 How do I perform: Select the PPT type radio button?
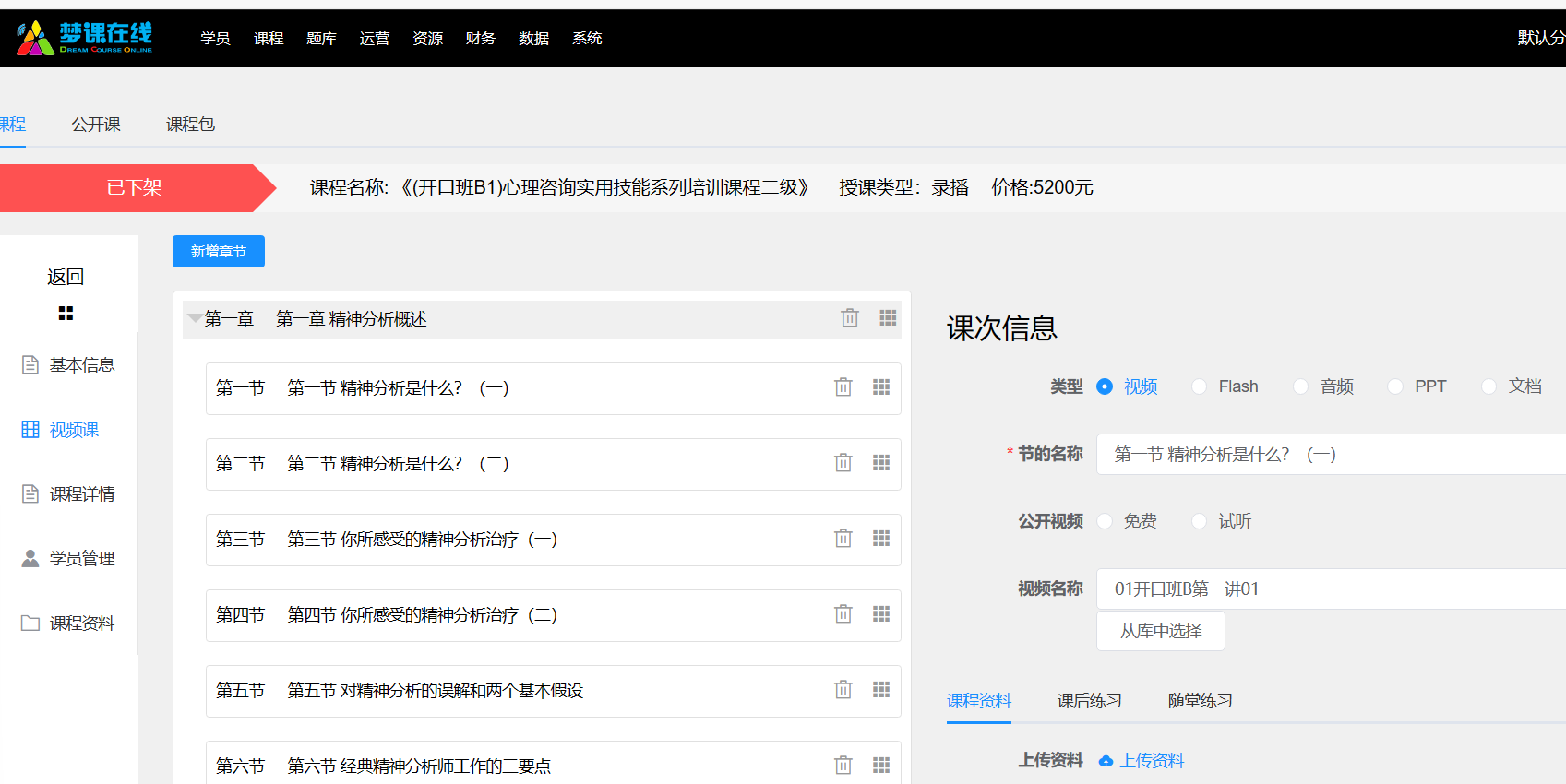[x=1395, y=386]
